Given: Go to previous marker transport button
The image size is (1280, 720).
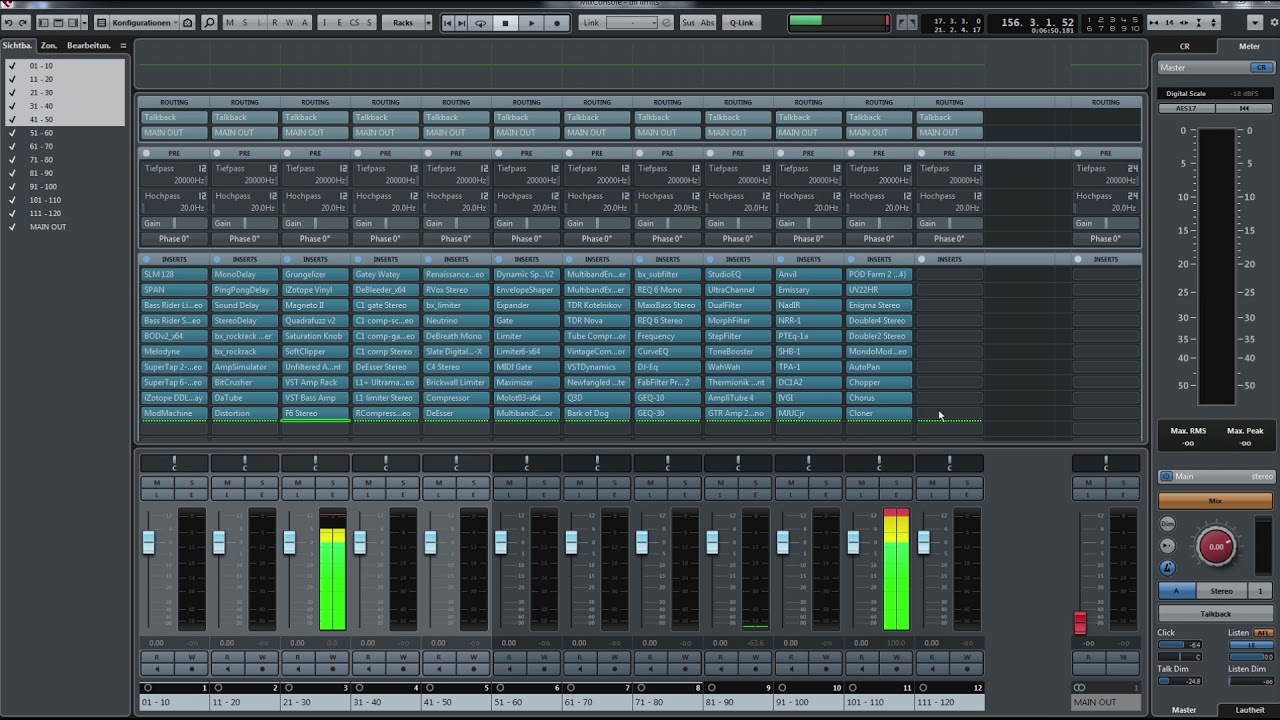Looking at the screenshot, I should (447, 22).
